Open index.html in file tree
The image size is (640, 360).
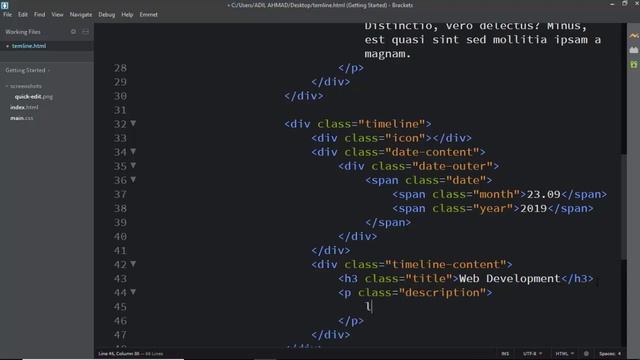point(24,107)
